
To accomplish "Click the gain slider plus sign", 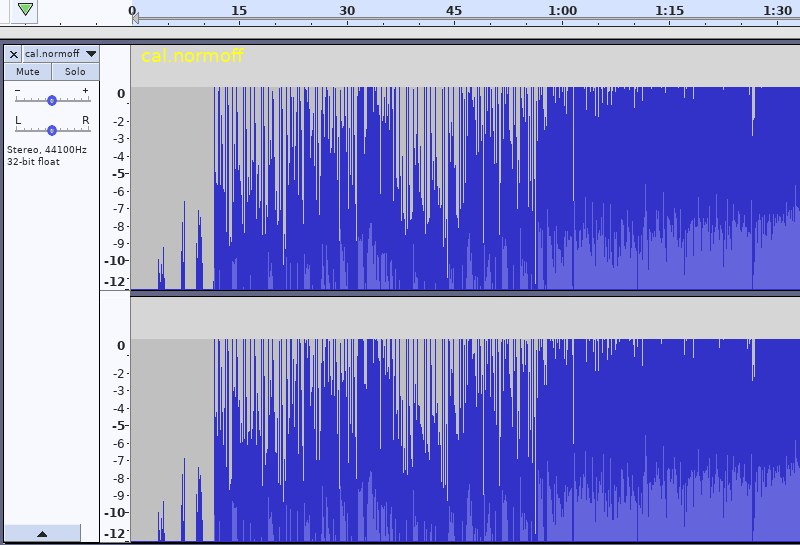I will coord(85,90).
